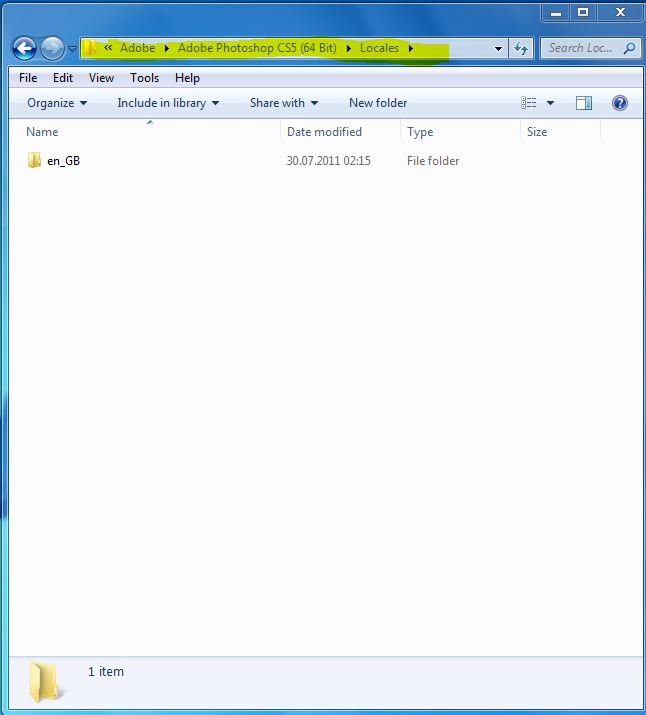Open Include in library dropdown

pos(168,103)
